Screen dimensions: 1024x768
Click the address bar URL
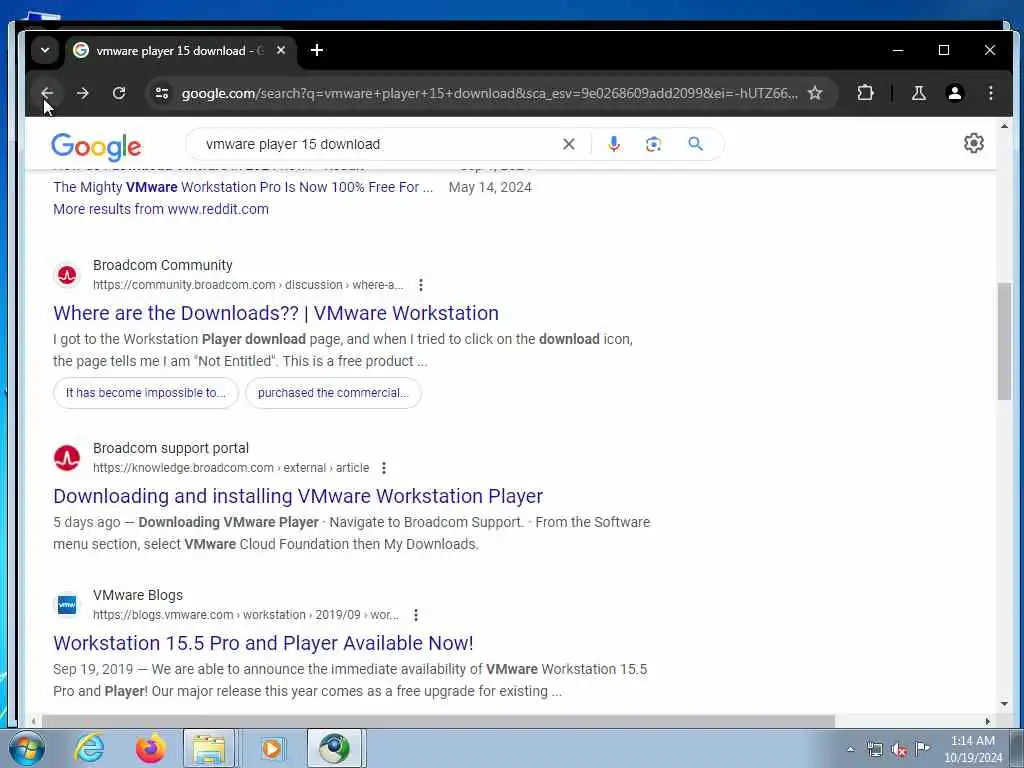(x=489, y=93)
